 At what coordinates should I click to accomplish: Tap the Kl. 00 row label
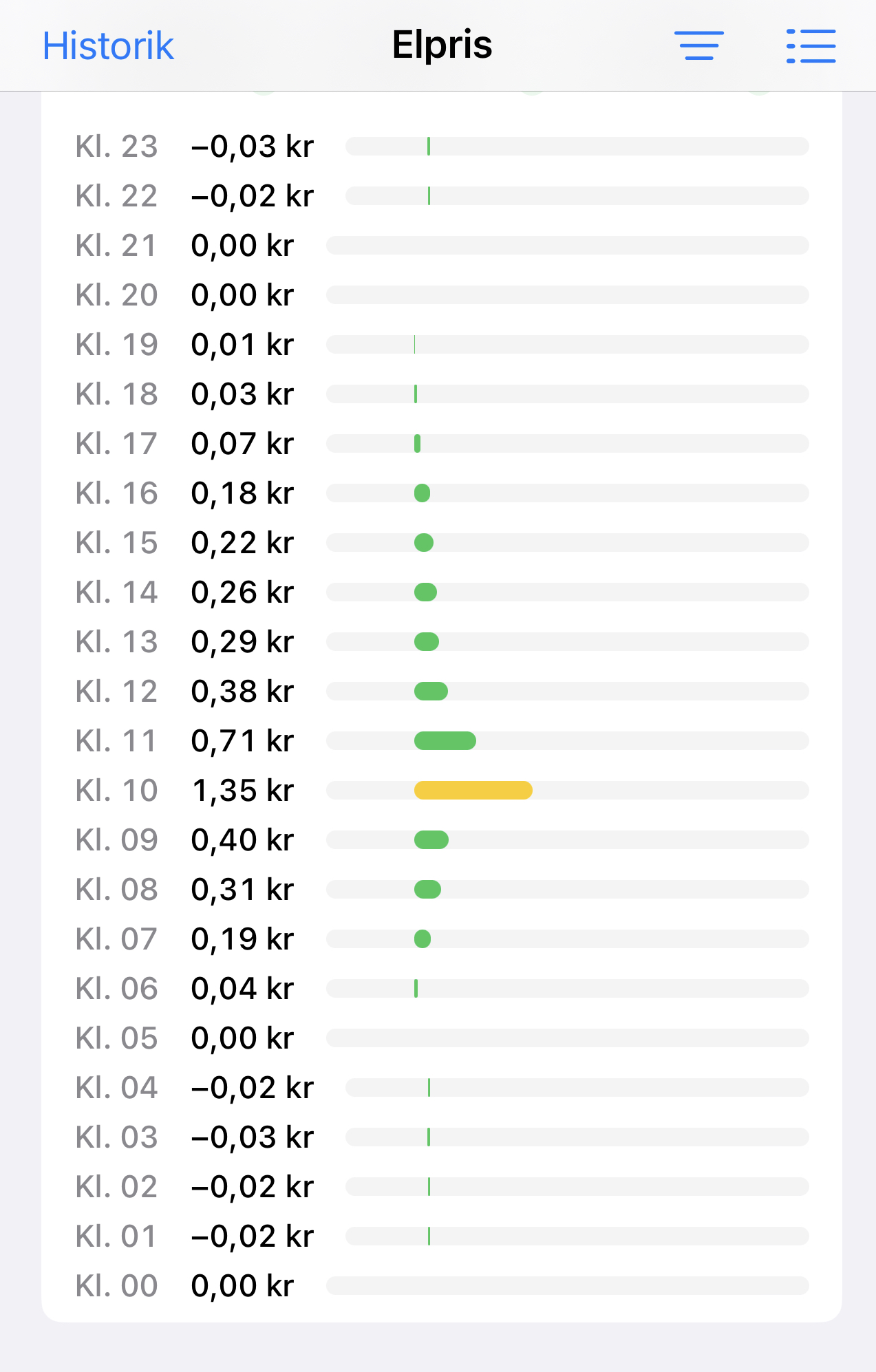(117, 1286)
